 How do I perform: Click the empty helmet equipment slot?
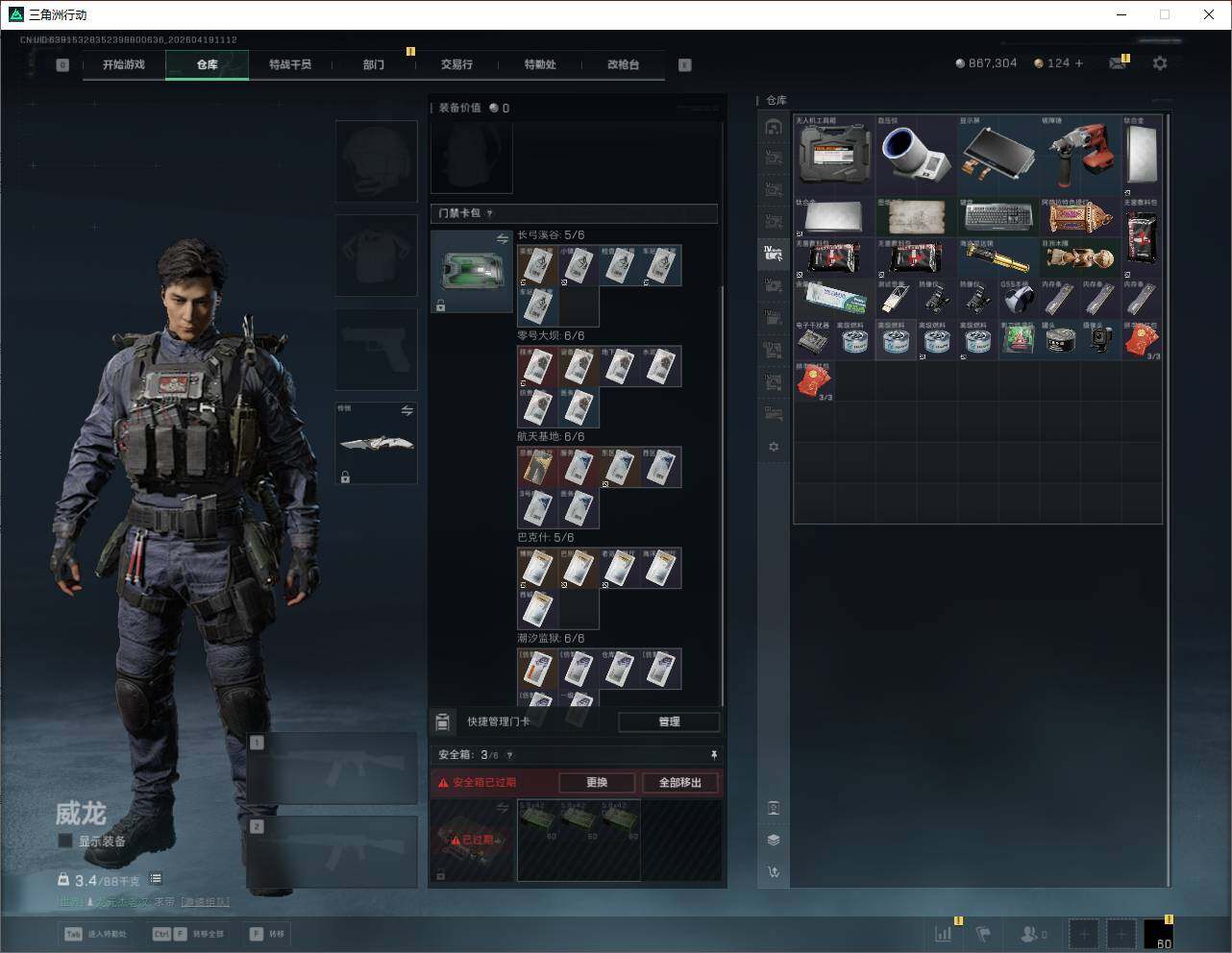tap(376, 161)
